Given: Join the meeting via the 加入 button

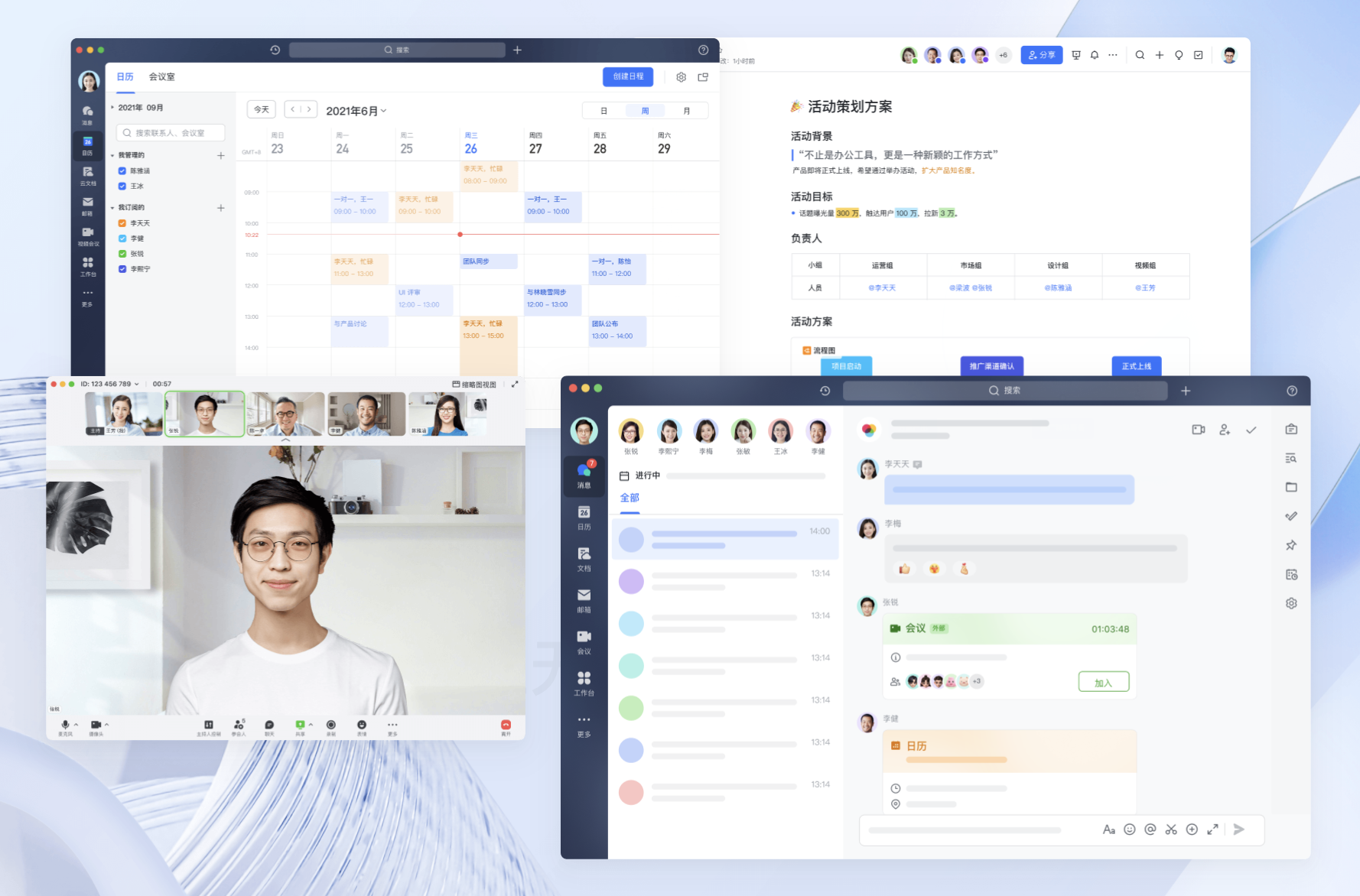Looking at the screenshot, I should (1104, 681).
